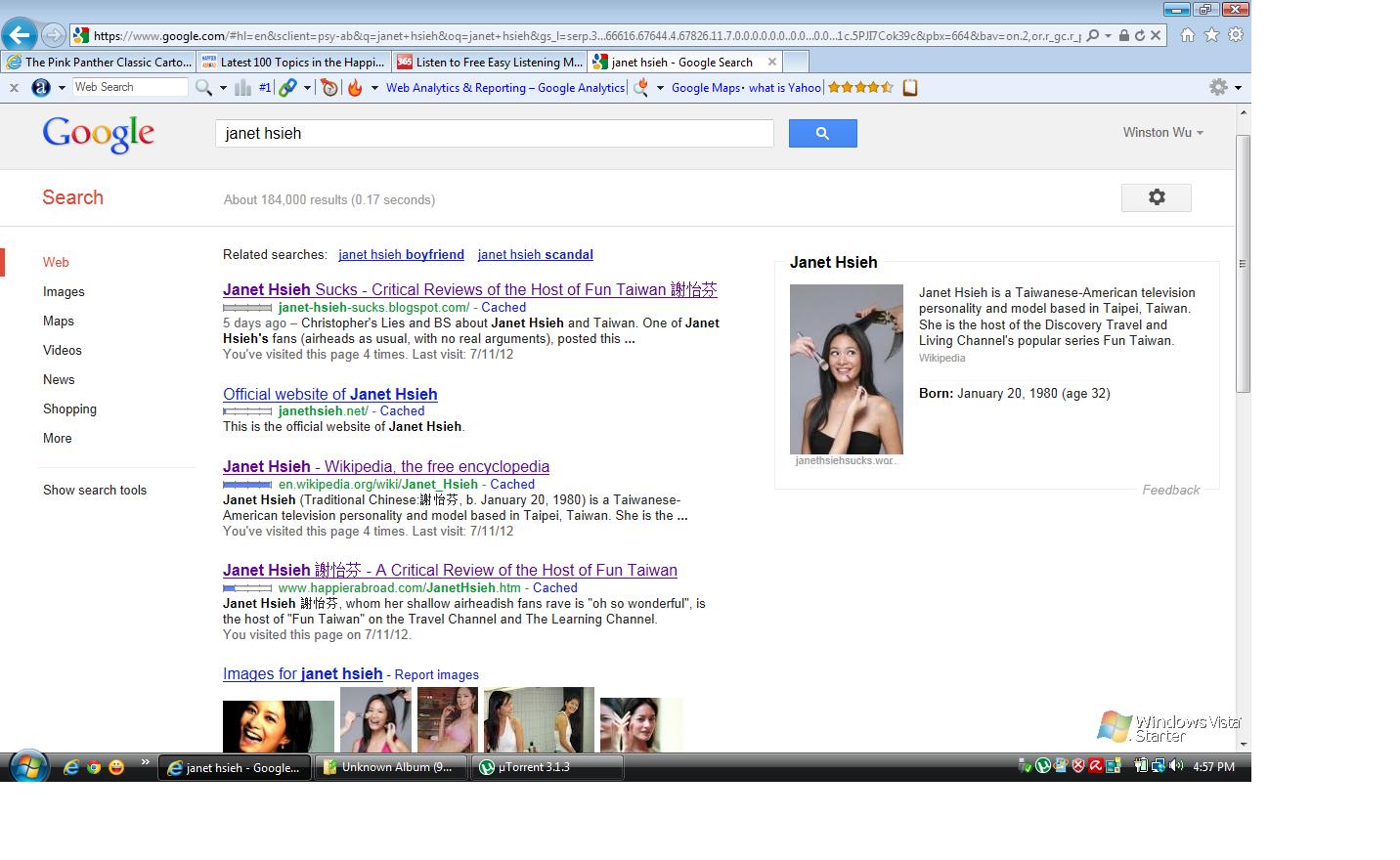This screenshot has width=1400, height=860.
Task: Open browser Tools gear icon
Action: click(1236, 35)
